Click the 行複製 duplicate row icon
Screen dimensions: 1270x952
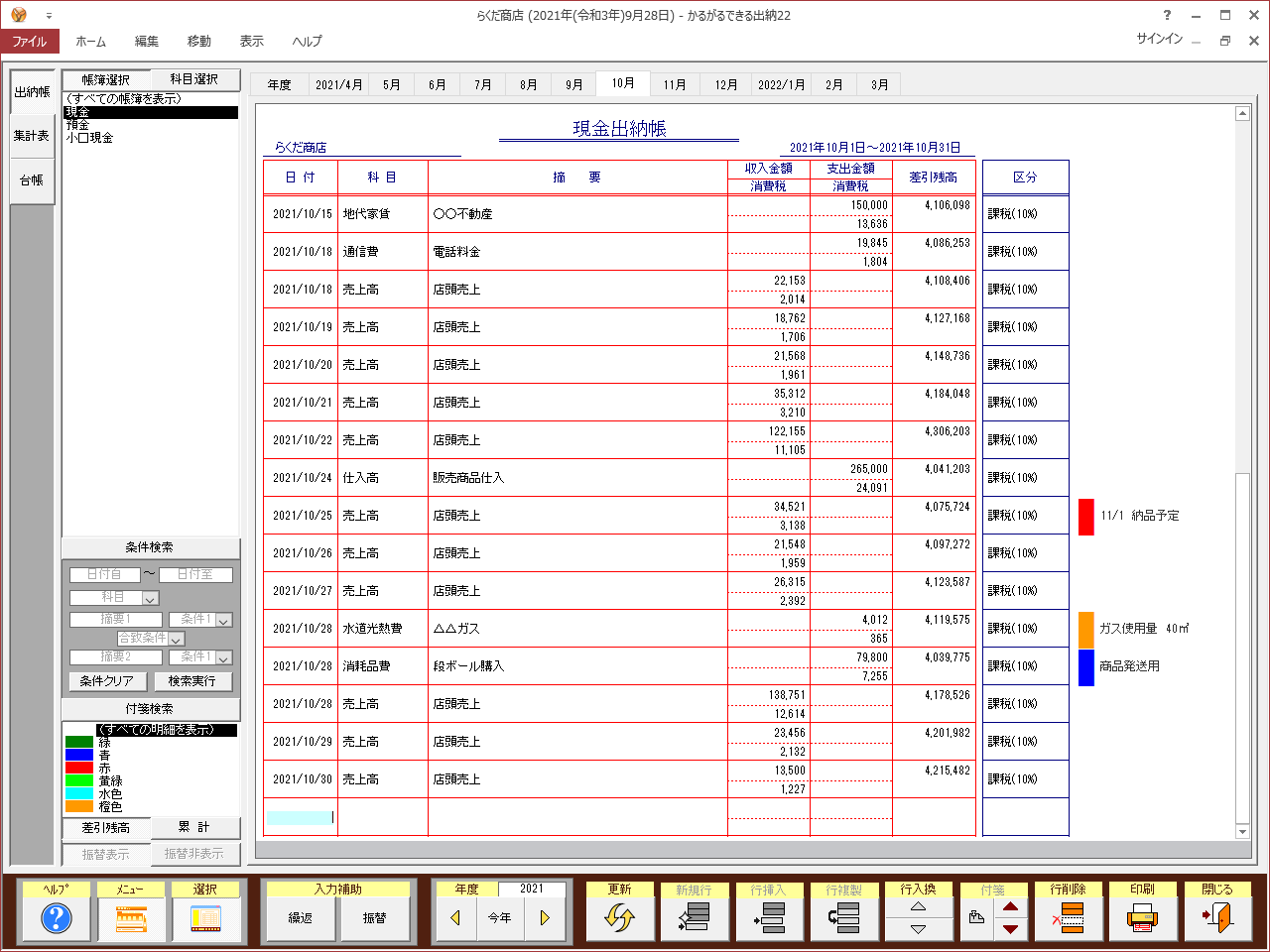click(x=844, y=919)
